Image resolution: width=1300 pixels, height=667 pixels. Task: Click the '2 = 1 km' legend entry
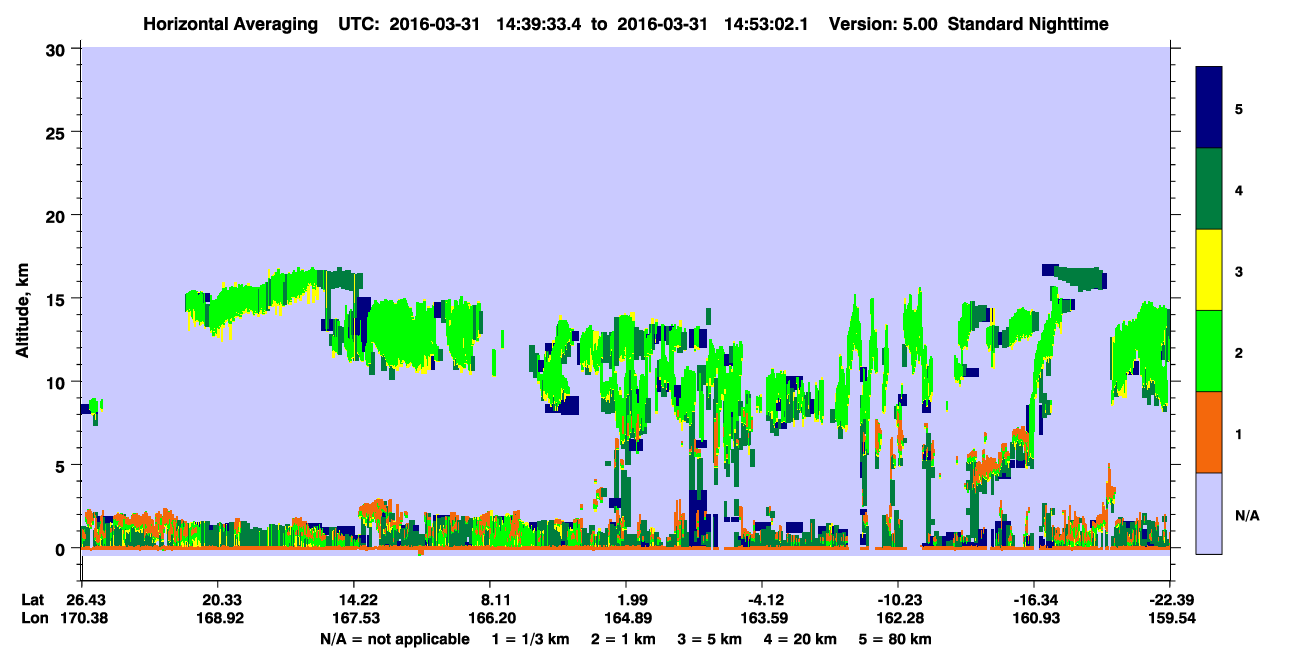pyautogui.click(x=622, y=639)
